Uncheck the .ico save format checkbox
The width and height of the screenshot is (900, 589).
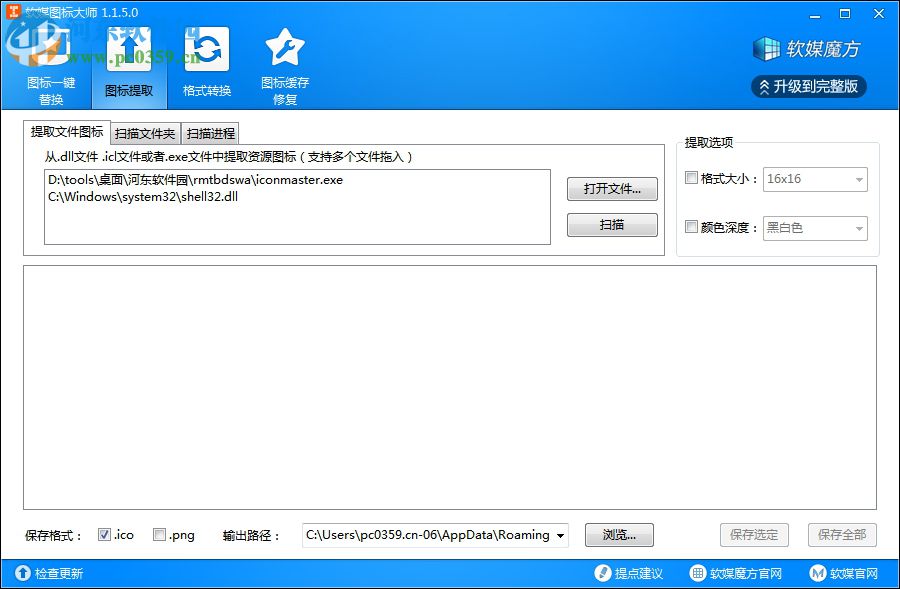(104, 534)
